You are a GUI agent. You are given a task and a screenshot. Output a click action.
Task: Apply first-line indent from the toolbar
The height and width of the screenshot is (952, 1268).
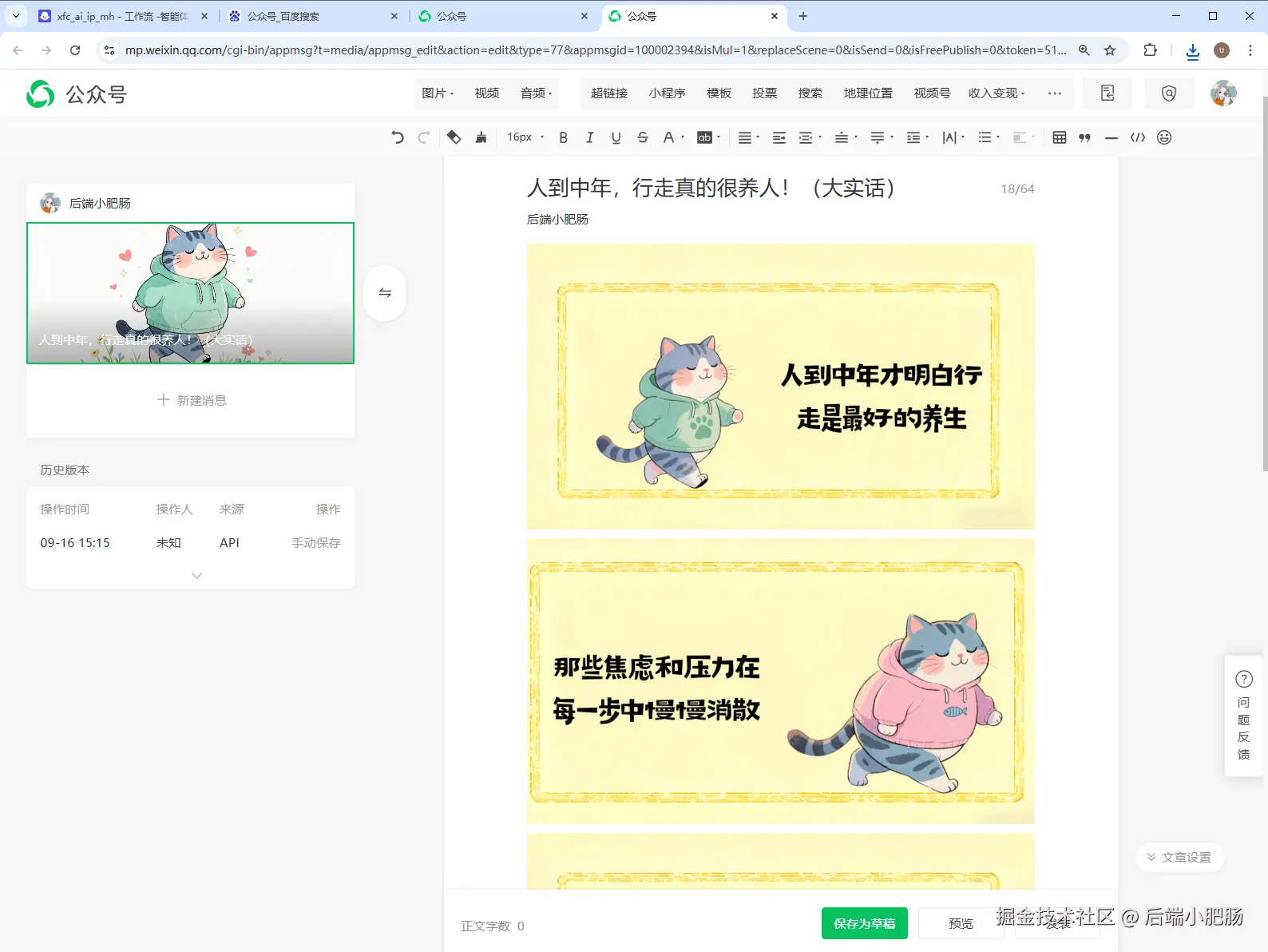[779, 137]
